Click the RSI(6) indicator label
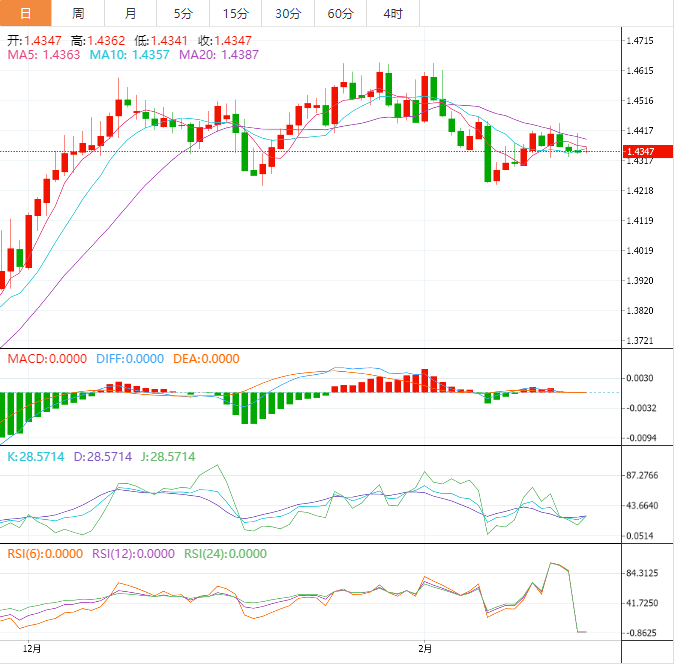Screen dimensions: 676x665 point(44,553)
